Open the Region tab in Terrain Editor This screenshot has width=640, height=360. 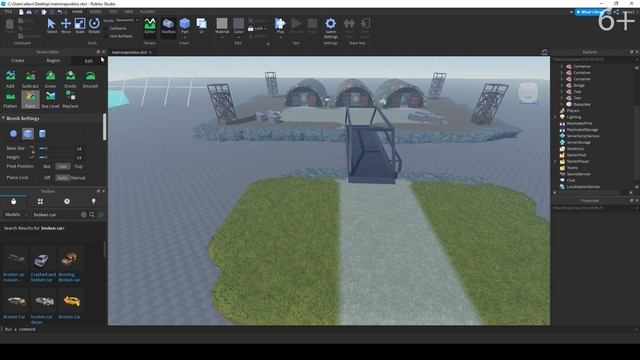(x=53, y=60)
